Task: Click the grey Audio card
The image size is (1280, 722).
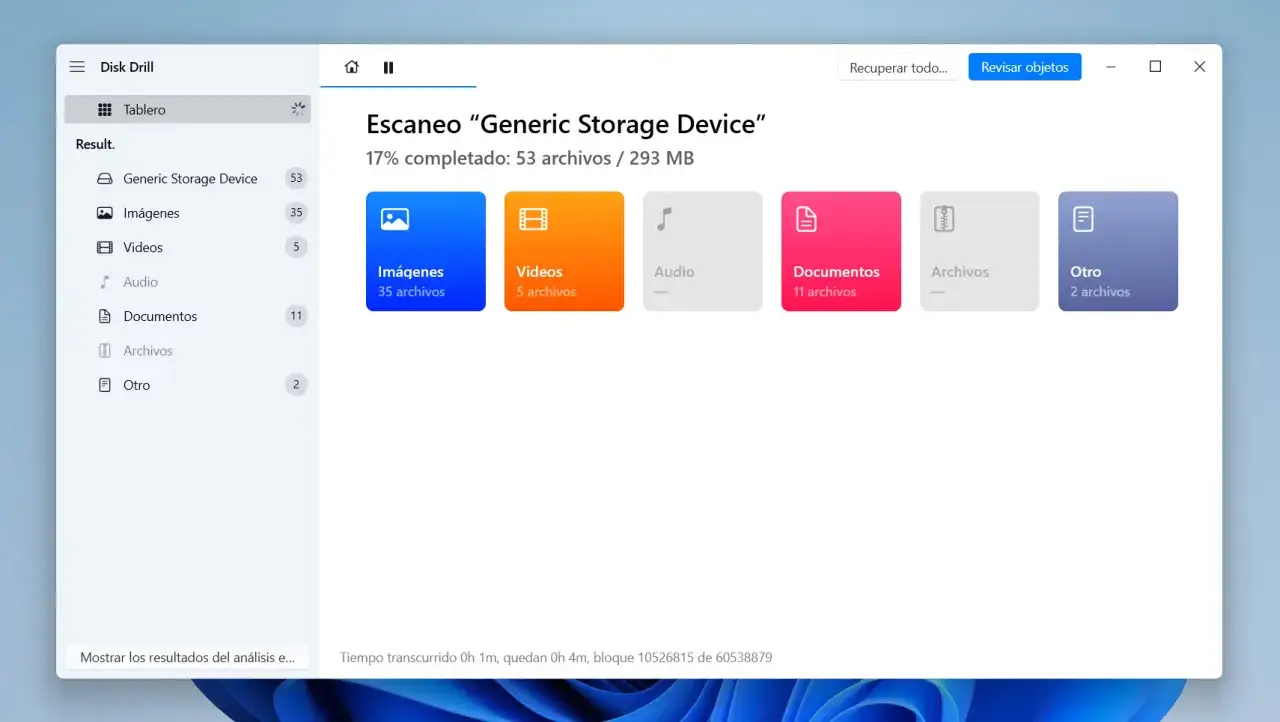Action: [x=703, y=251]
